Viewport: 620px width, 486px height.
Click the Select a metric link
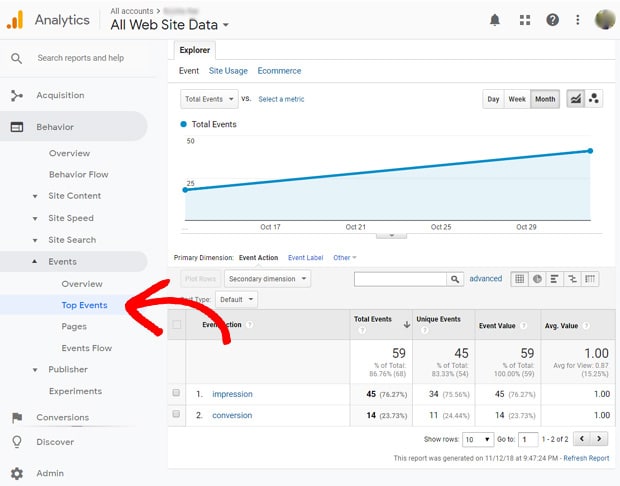click(x=281, y=99)
